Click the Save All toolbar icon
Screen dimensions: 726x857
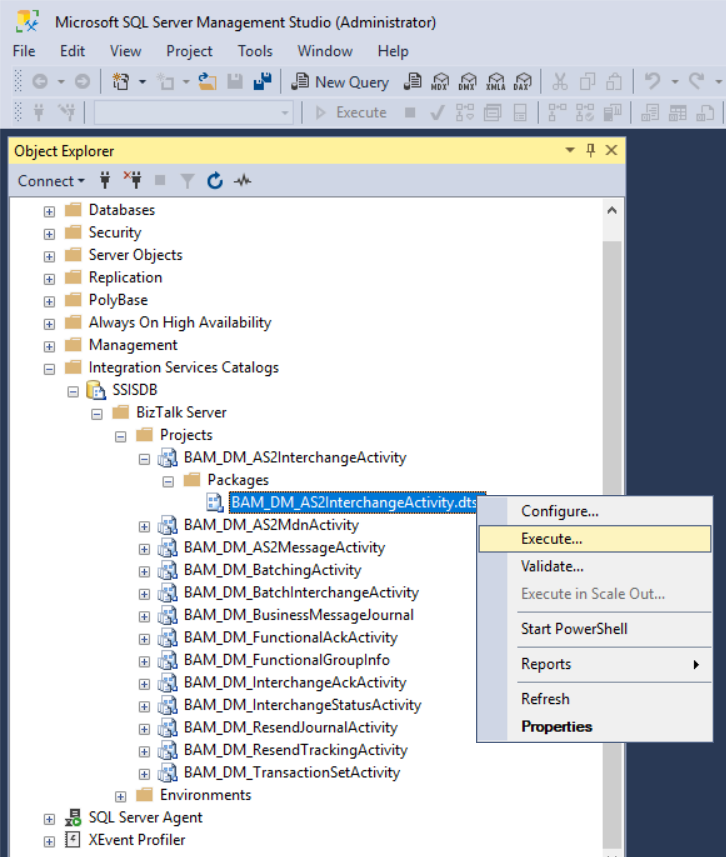(x=263, y=82)
